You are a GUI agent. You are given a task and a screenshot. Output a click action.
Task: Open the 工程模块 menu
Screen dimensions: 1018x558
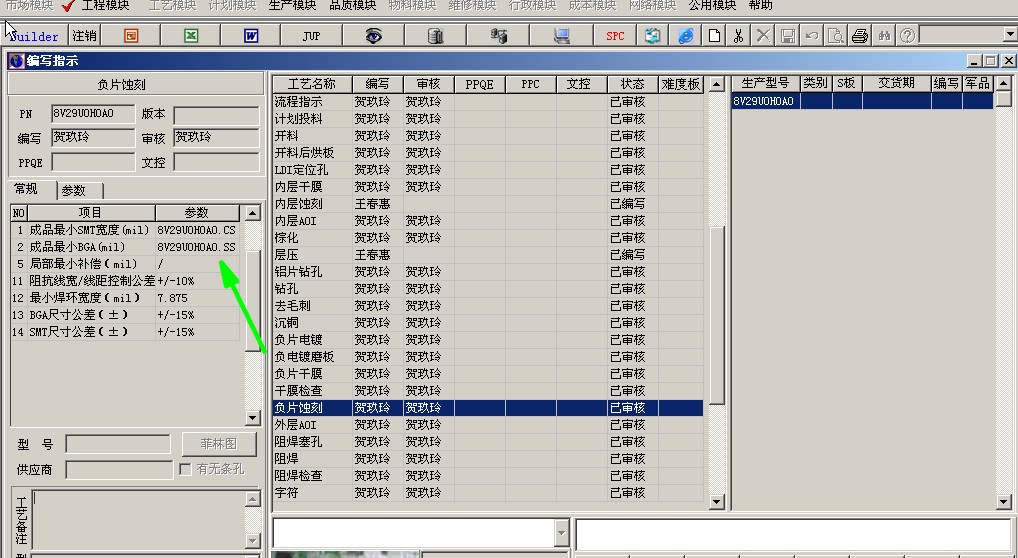pos(105,6)
